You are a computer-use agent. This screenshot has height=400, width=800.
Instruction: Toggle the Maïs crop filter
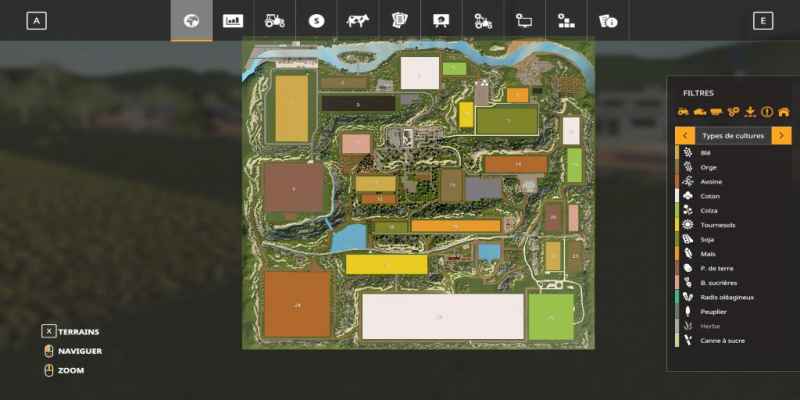click(x=733, y=254)
